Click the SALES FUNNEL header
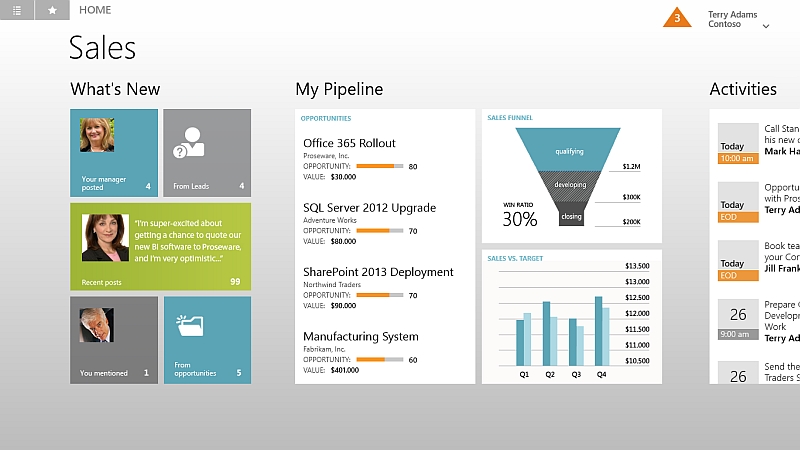This screenshot has height=450, width=800. click(x=509, y=118)
